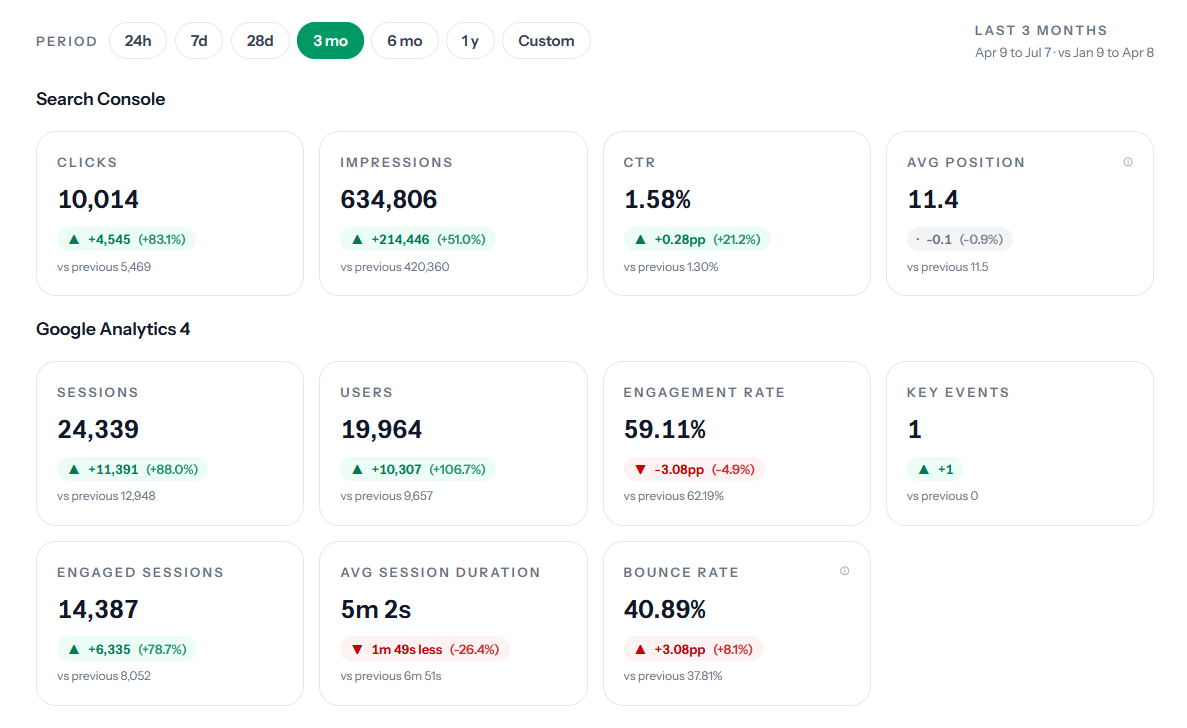Switch to the 28d period
Viewport: 1187px width, 728px height.
(x=260, y=41)
